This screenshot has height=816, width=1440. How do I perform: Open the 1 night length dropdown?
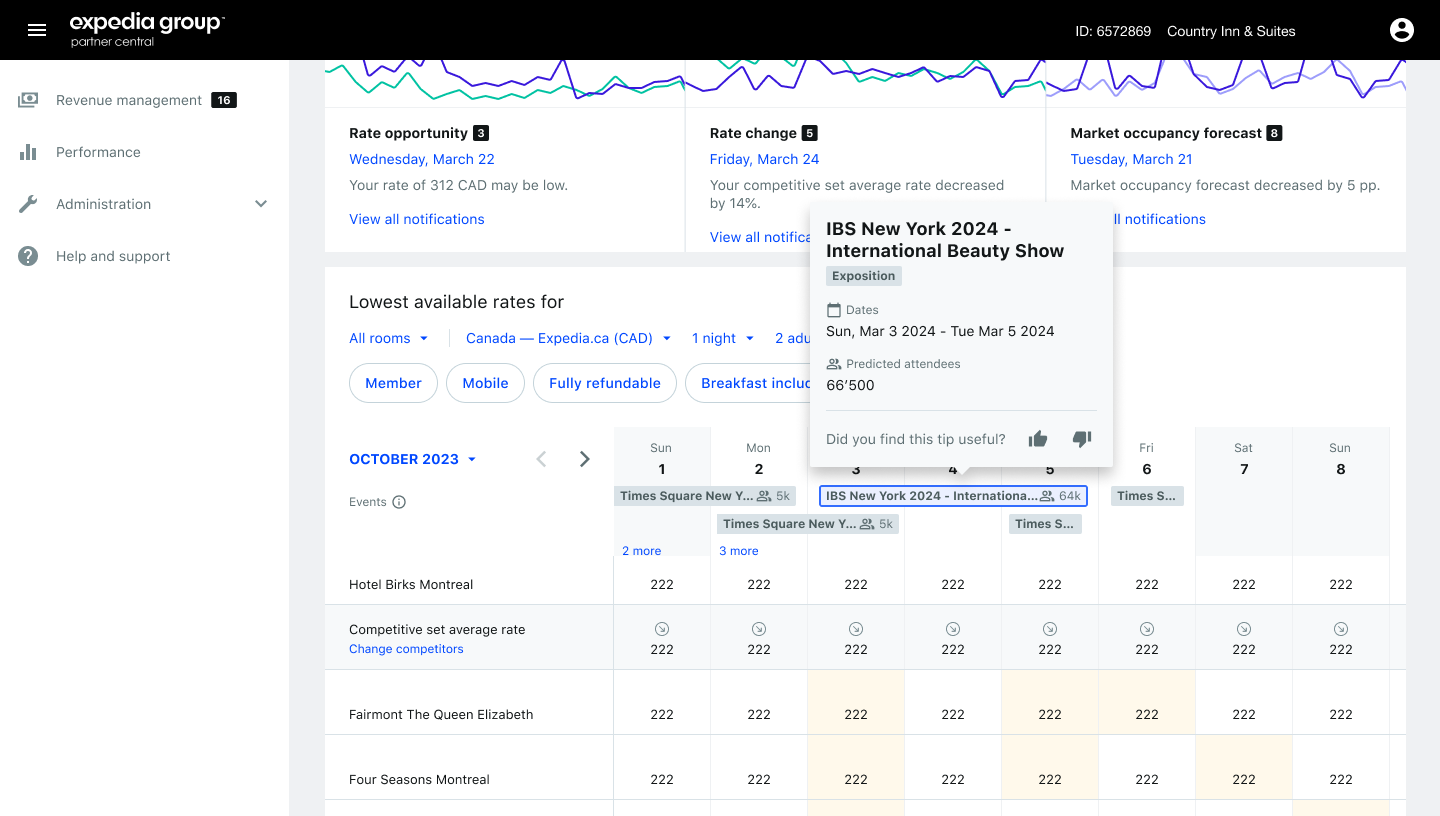point(723,338)
